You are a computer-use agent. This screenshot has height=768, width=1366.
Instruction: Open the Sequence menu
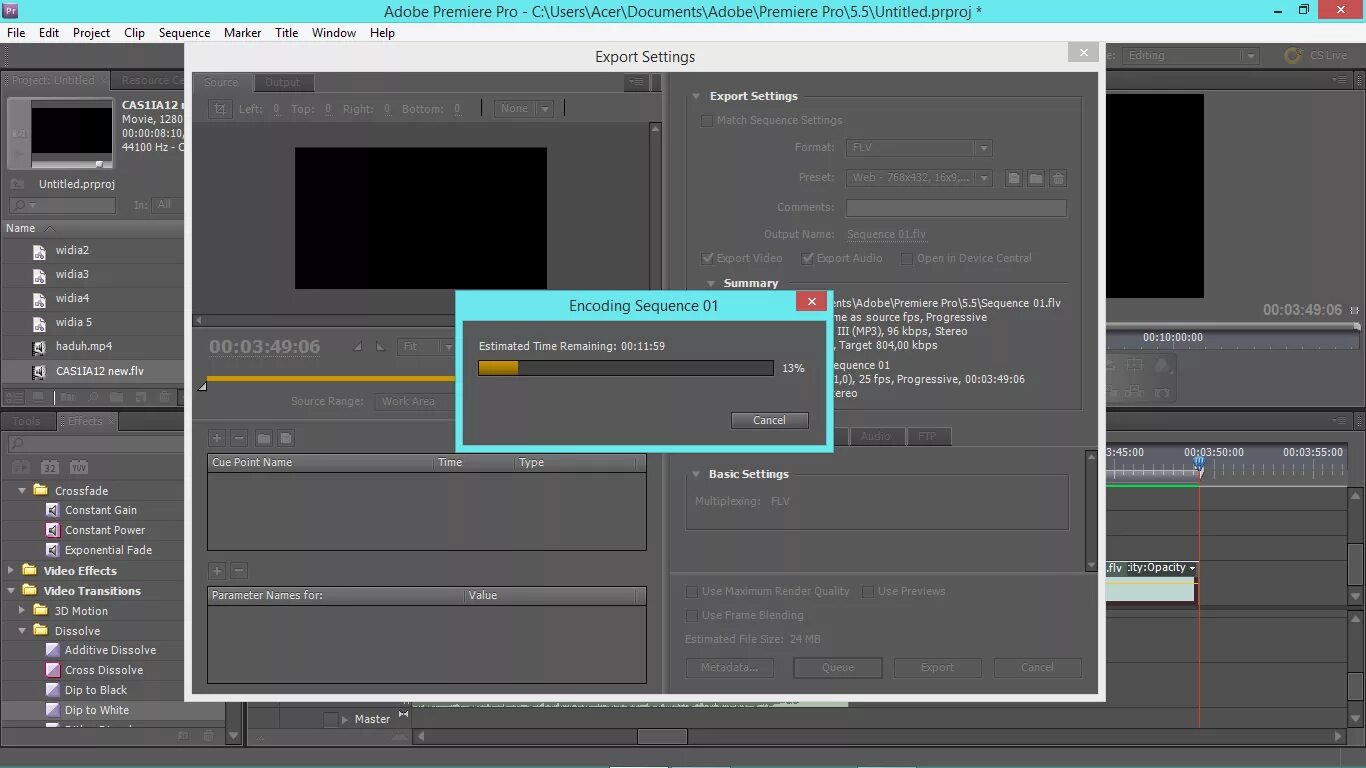coord(184,33)
